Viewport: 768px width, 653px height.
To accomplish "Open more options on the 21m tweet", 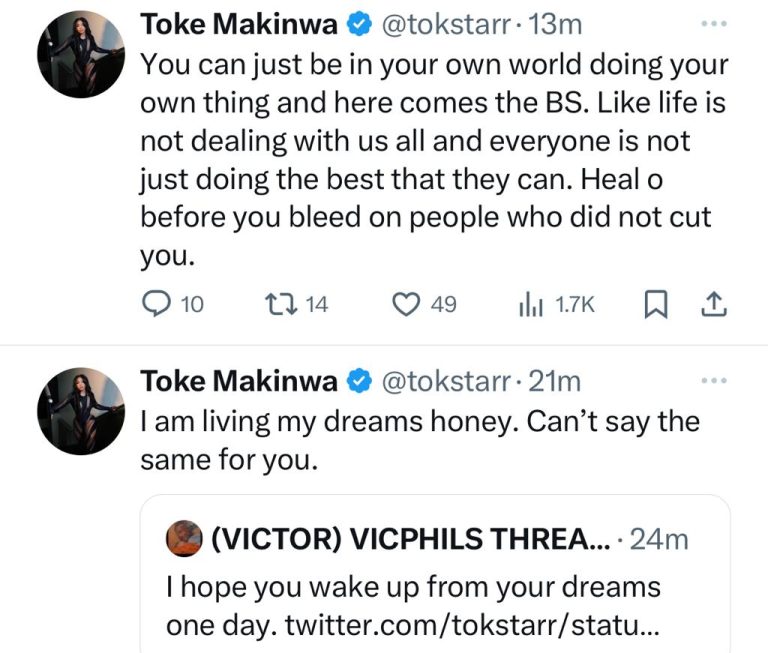I will [714, 380].
